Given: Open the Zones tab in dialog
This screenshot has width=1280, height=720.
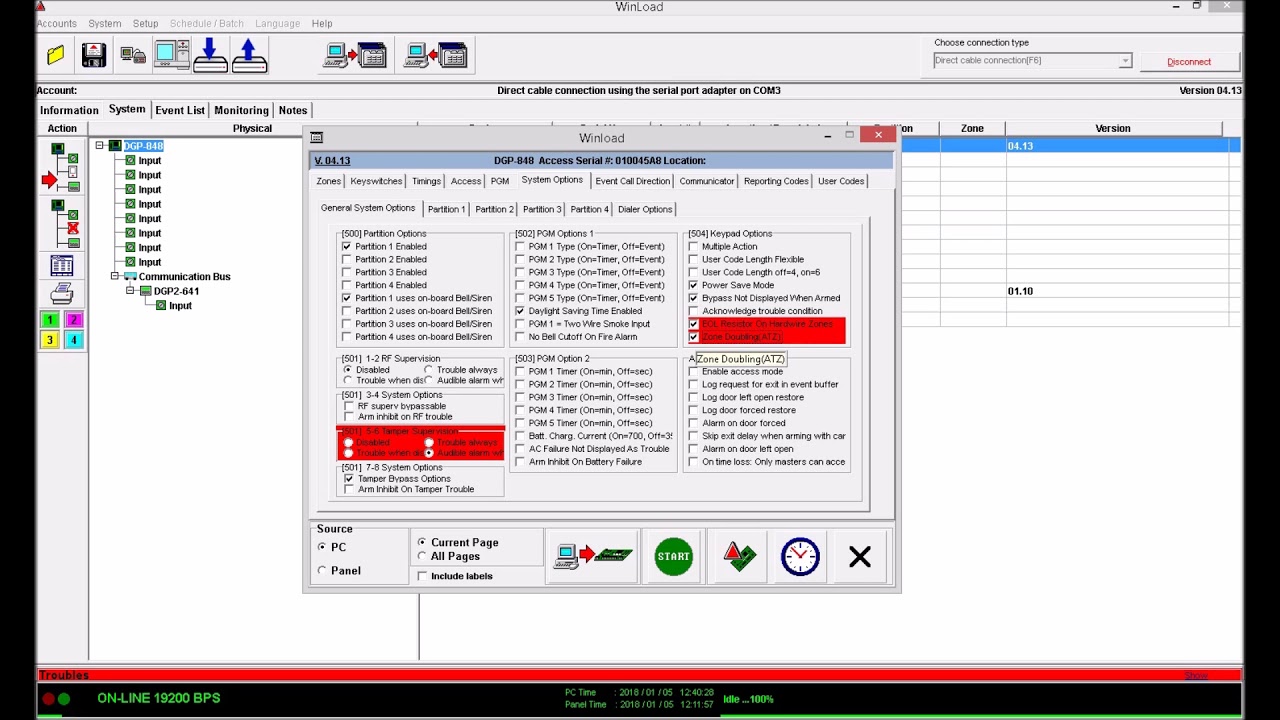Looking at the screenshot, I should (329, 181).
